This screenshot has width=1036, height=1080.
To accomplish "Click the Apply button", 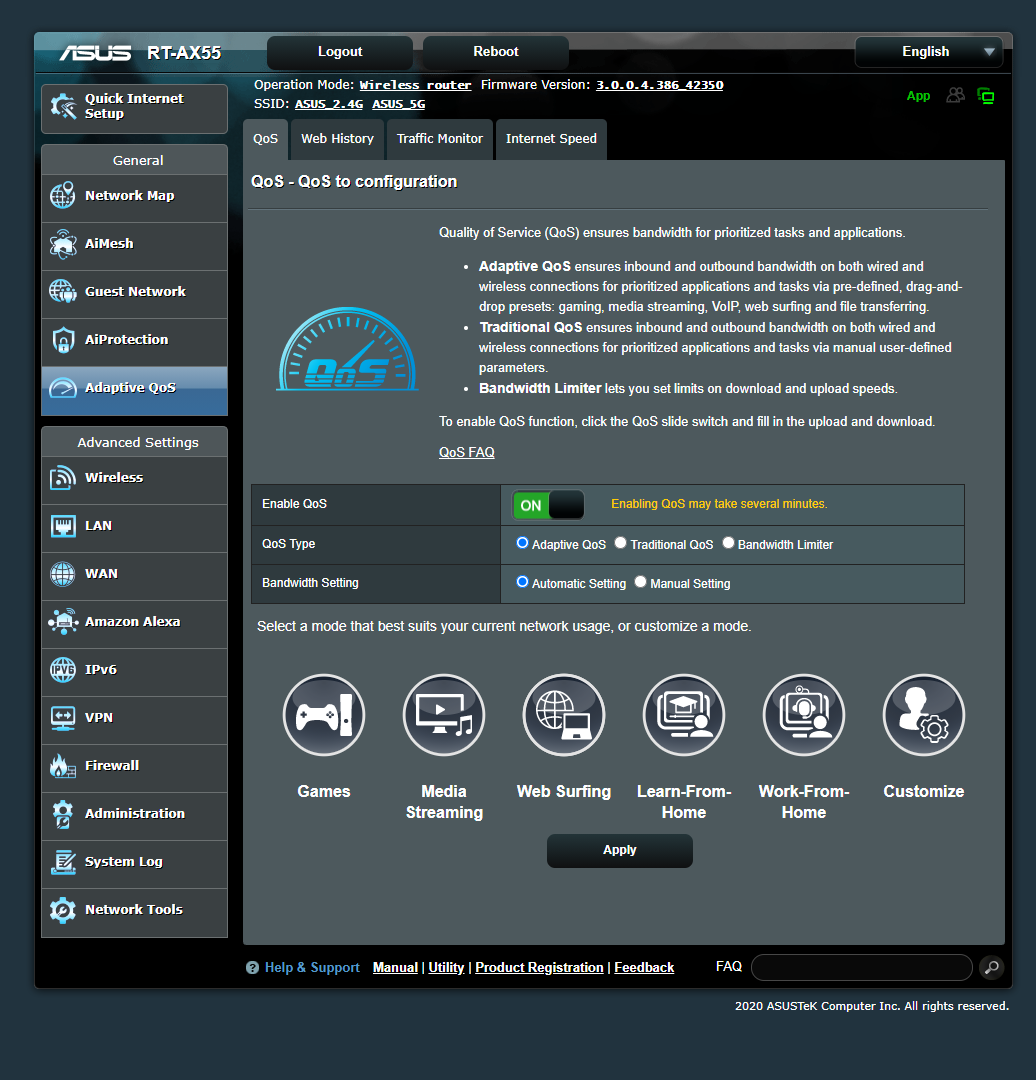I will (x=620, y=851).
